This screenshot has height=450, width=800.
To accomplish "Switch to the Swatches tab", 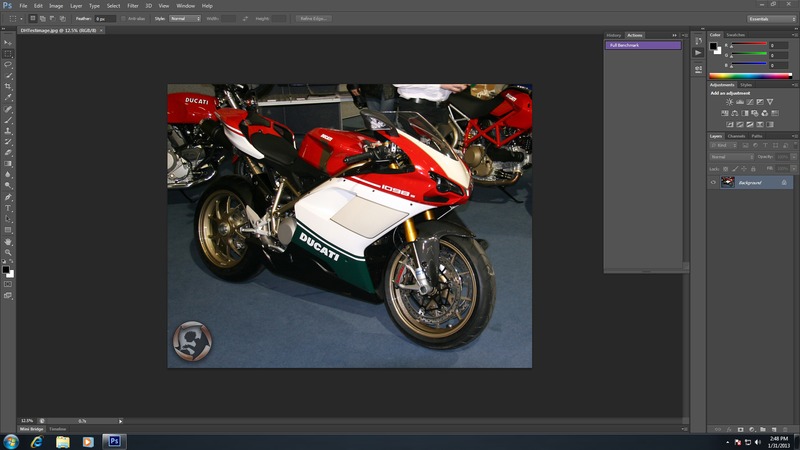I will (736, 35).
